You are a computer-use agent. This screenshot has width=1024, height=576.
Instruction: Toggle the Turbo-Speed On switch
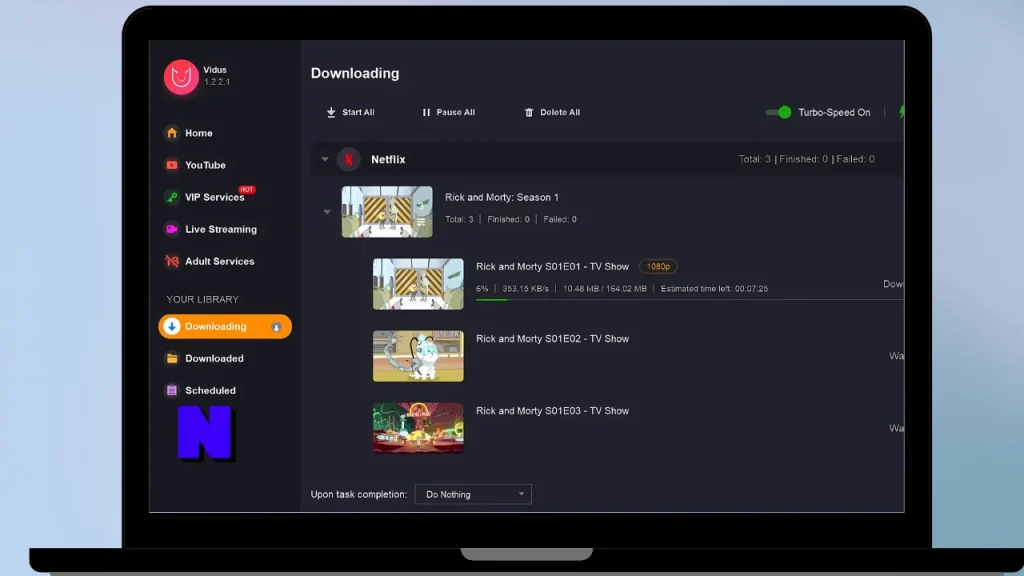[778, 112]
